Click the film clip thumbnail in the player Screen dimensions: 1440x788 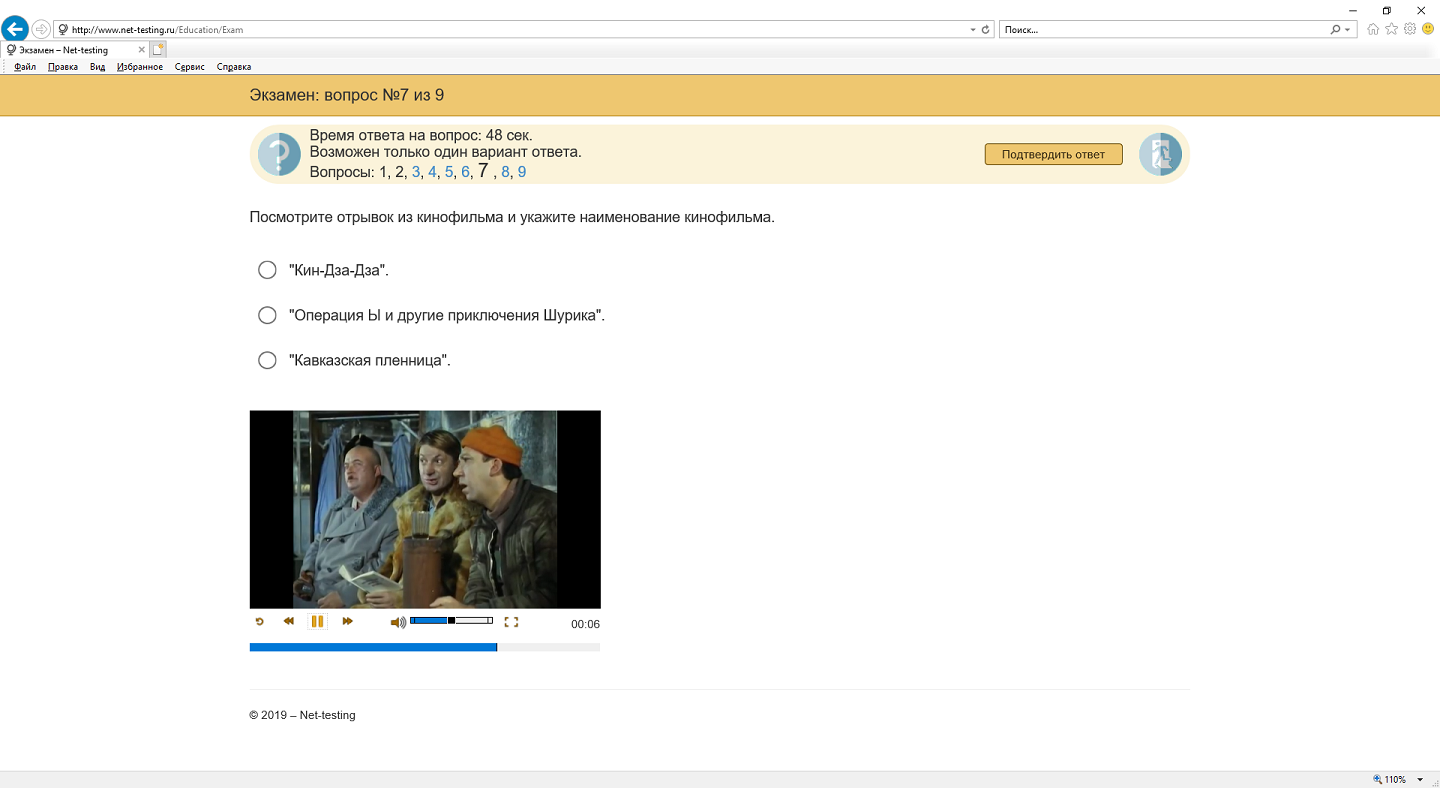point(425,509)
